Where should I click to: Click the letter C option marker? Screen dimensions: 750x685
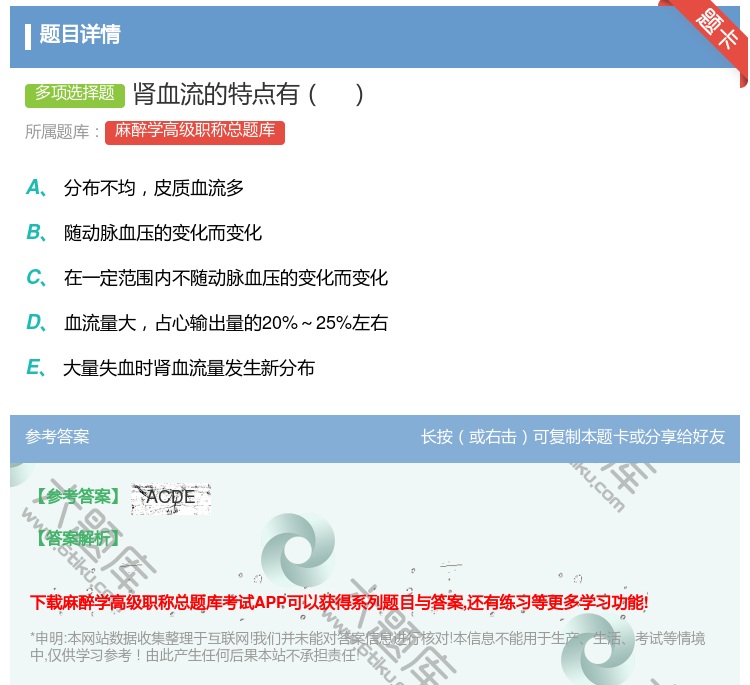(36, 278)
